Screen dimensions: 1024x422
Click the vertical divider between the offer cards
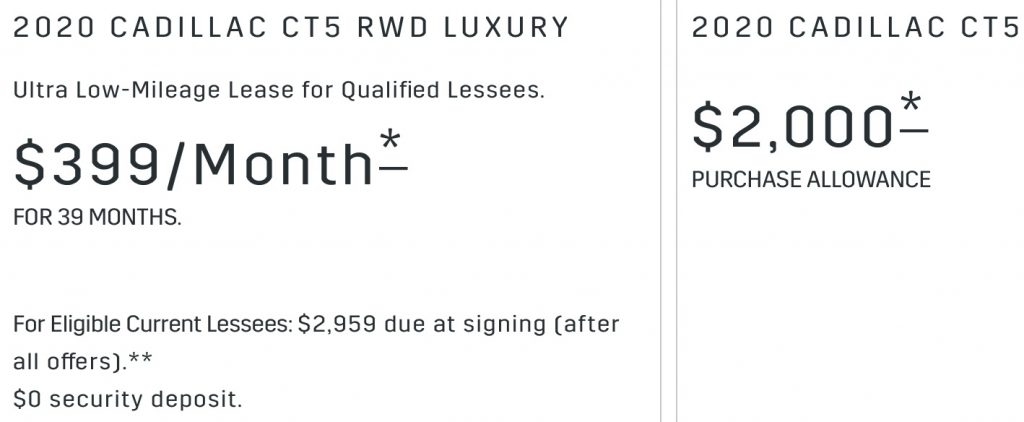tap(668, 211)
